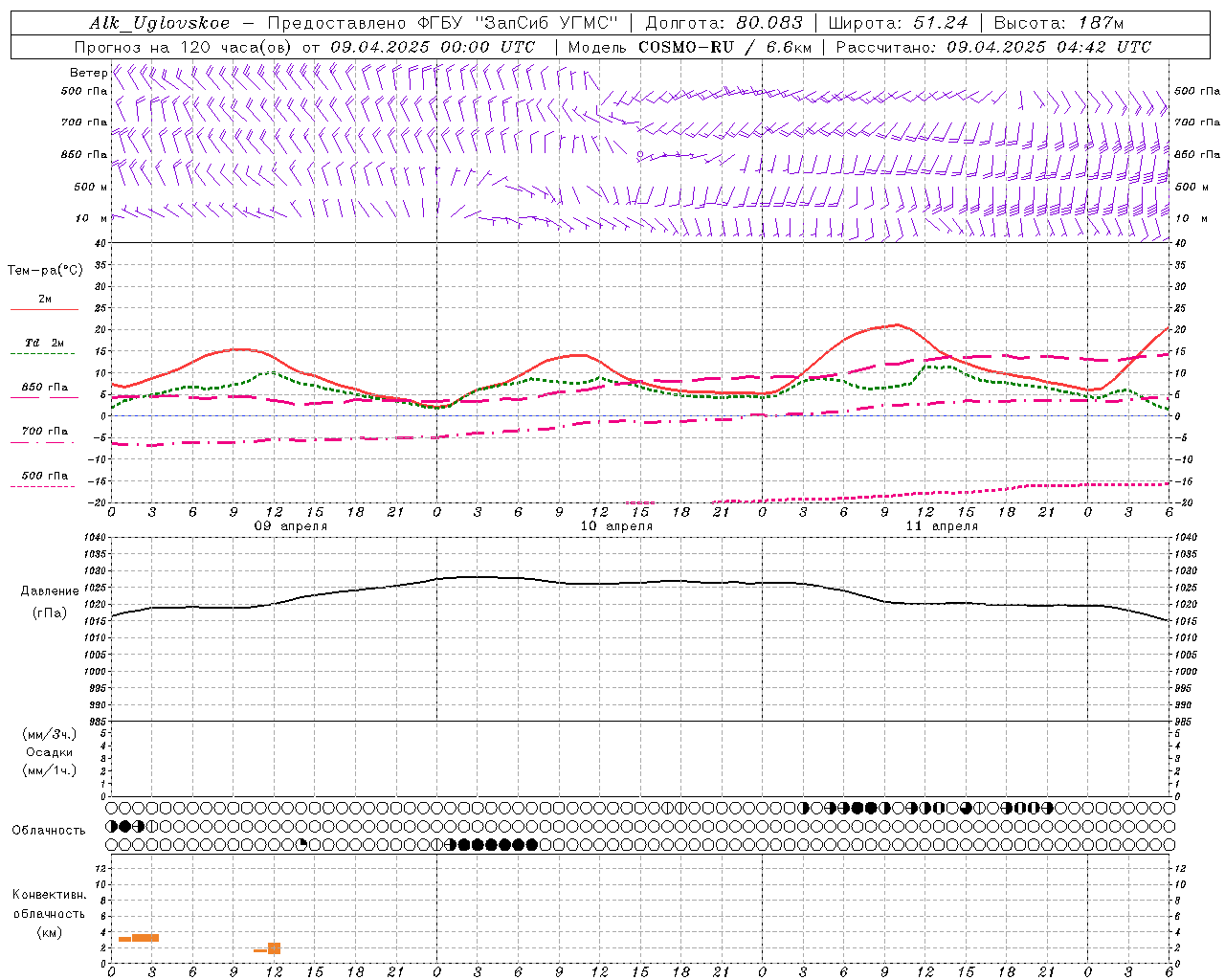Image resolution: width=1225 pixels, height=980 pixels.
Task: Click the dash-dot sample under 700 гПа legend
Action: 44,442
